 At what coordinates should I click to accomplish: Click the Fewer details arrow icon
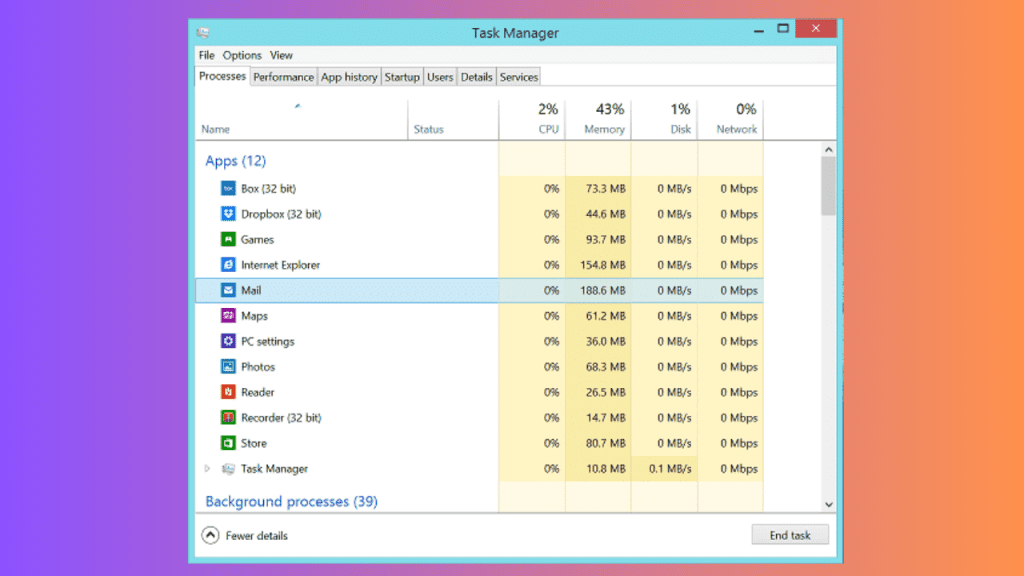[x=210, y=536]
